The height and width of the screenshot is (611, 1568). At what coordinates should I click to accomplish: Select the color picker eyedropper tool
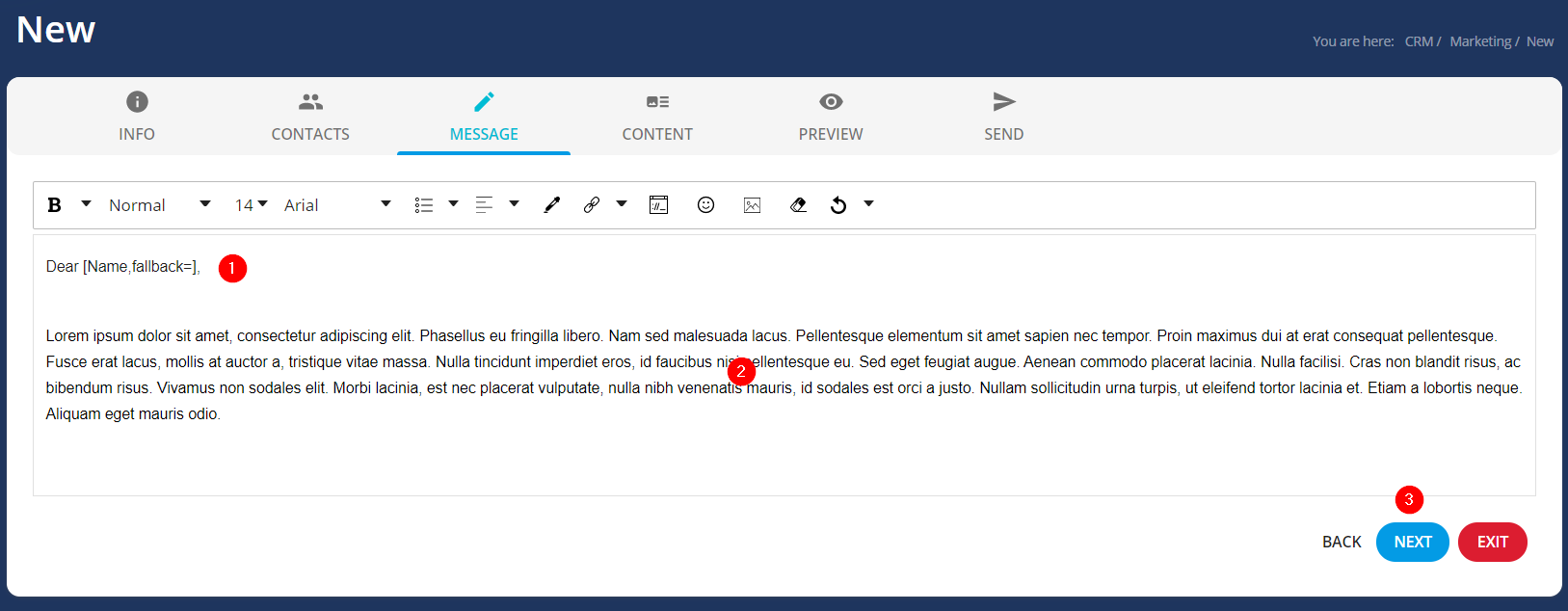coord(552,205)
